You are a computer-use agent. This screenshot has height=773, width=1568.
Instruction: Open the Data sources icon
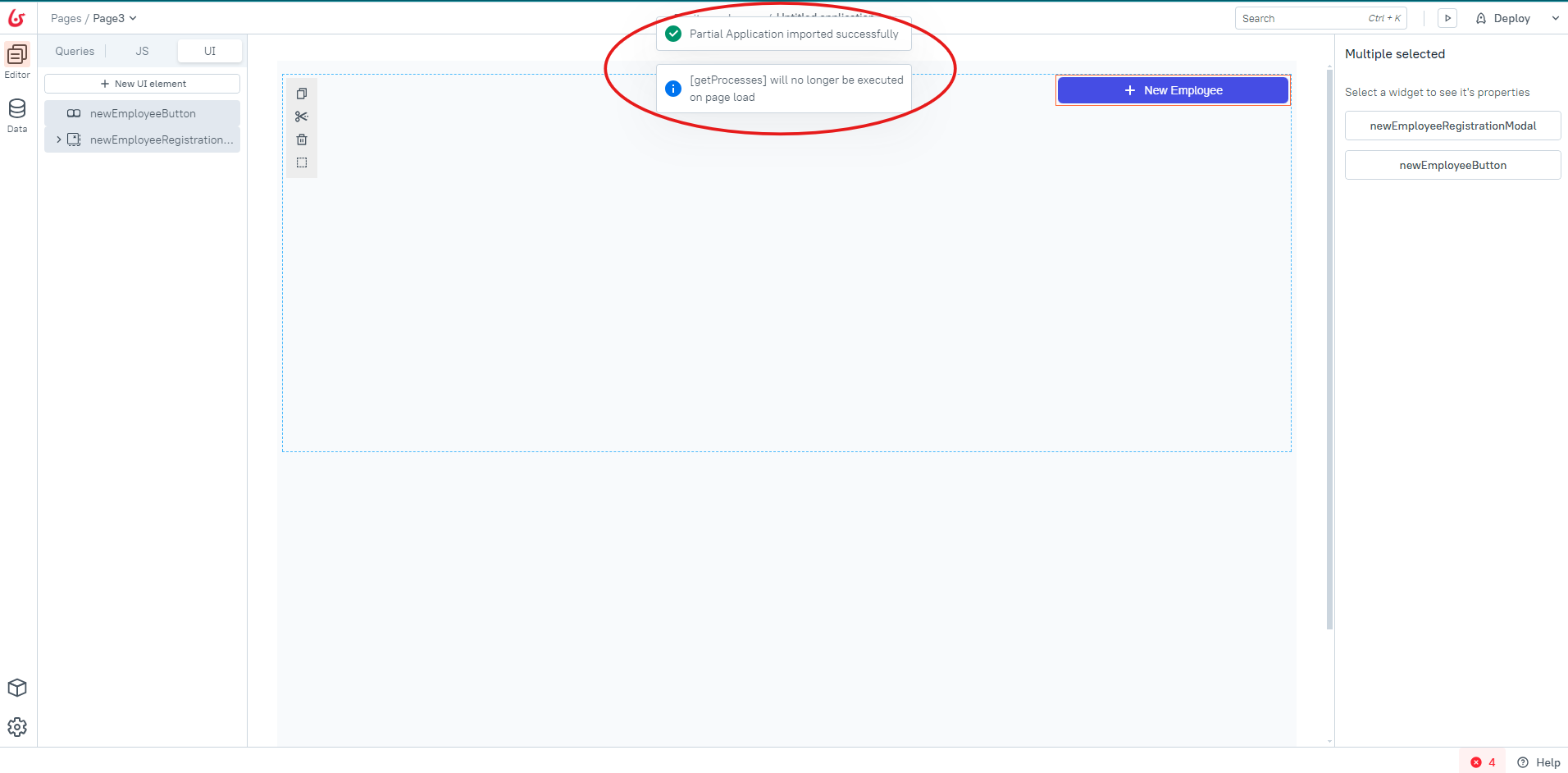(17, 109)
